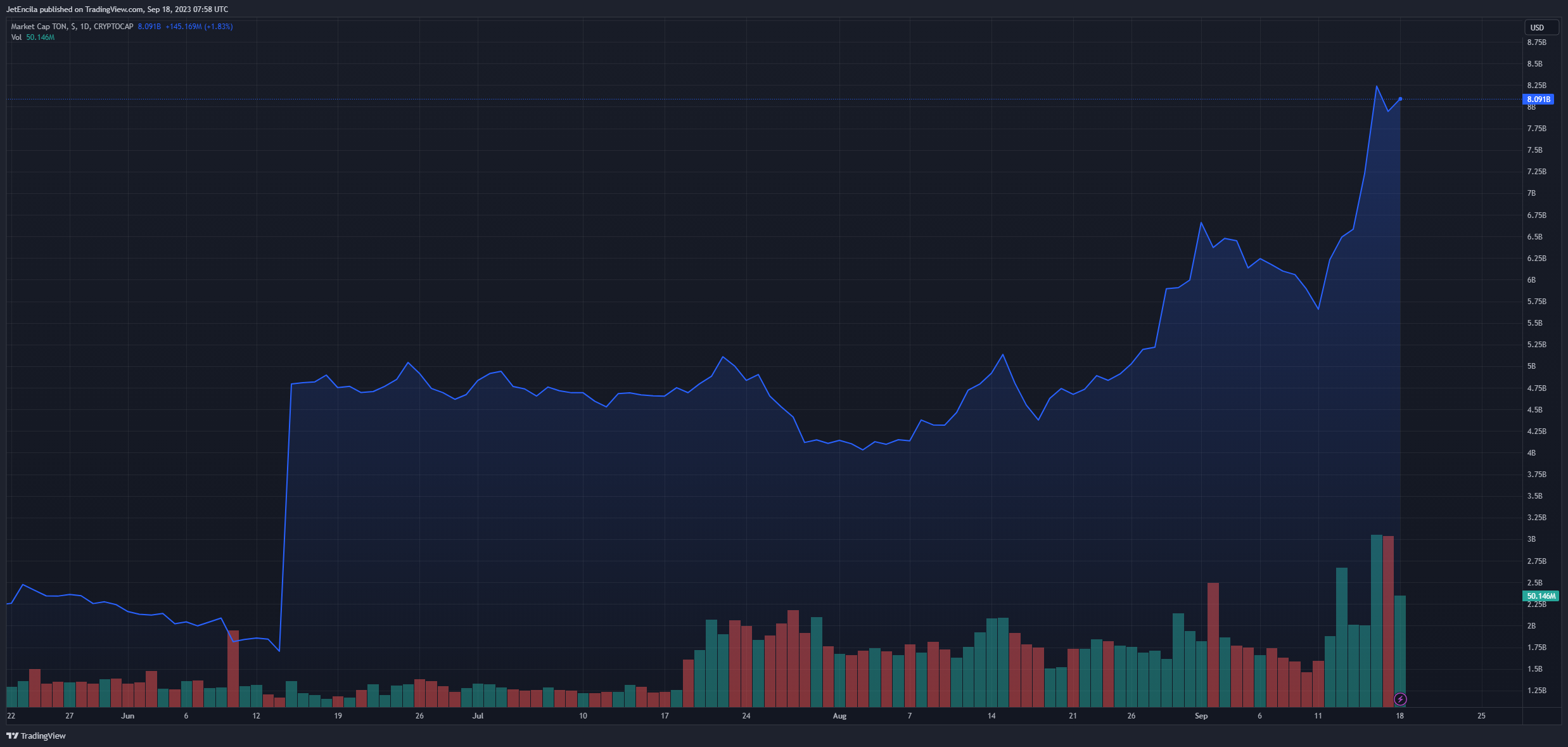Click the 3B price axis label
The height and width of the screenshot is (747, 1568).
1532,539
